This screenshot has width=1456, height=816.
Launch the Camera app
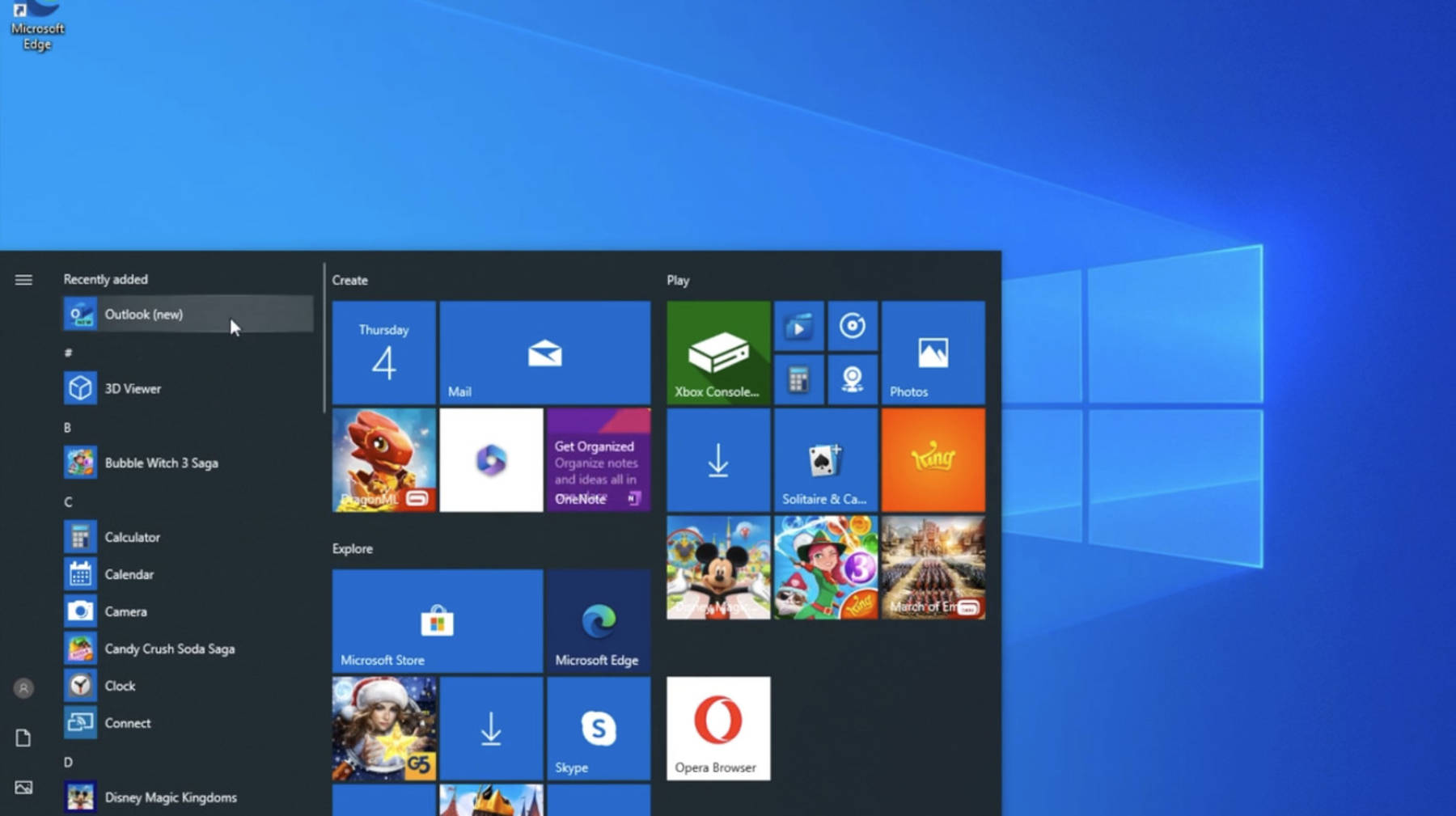point(188,611)
